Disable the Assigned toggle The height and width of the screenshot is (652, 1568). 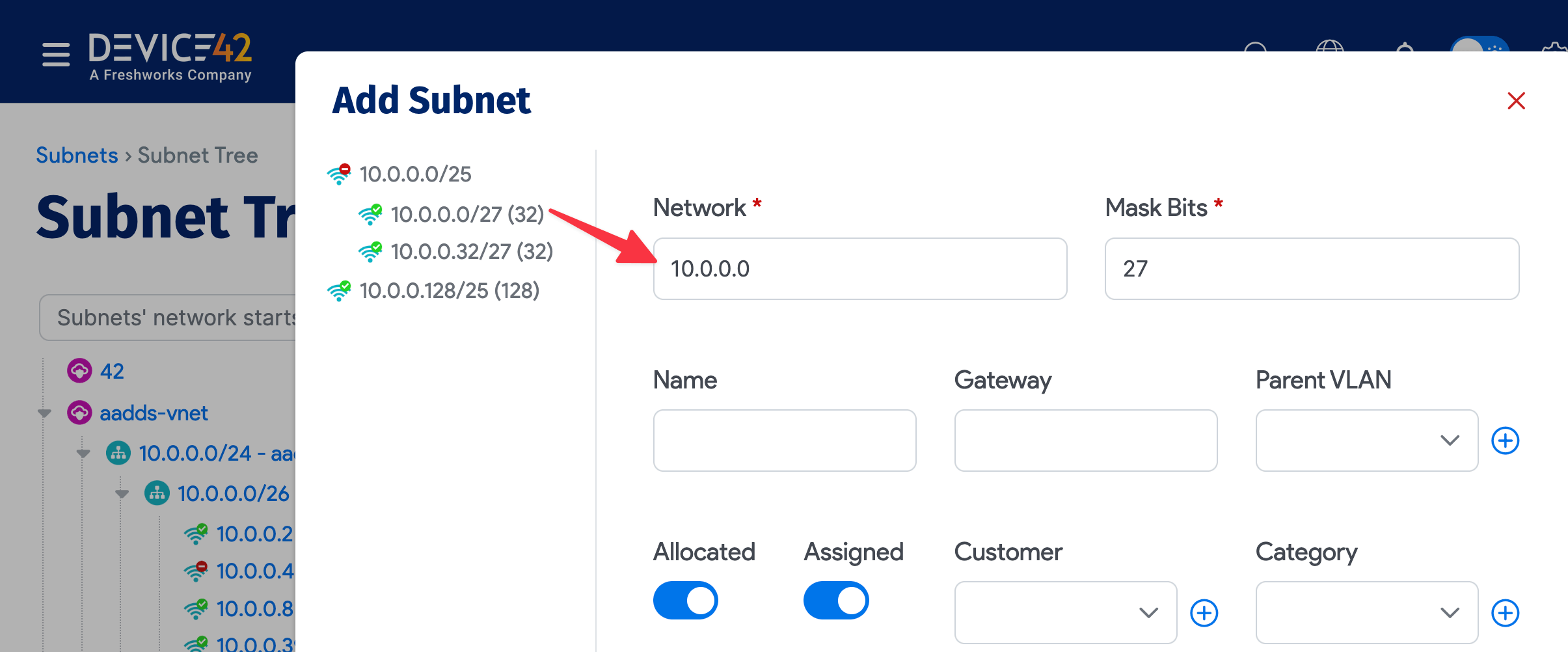pyautogui.click(x=837, y=600)
